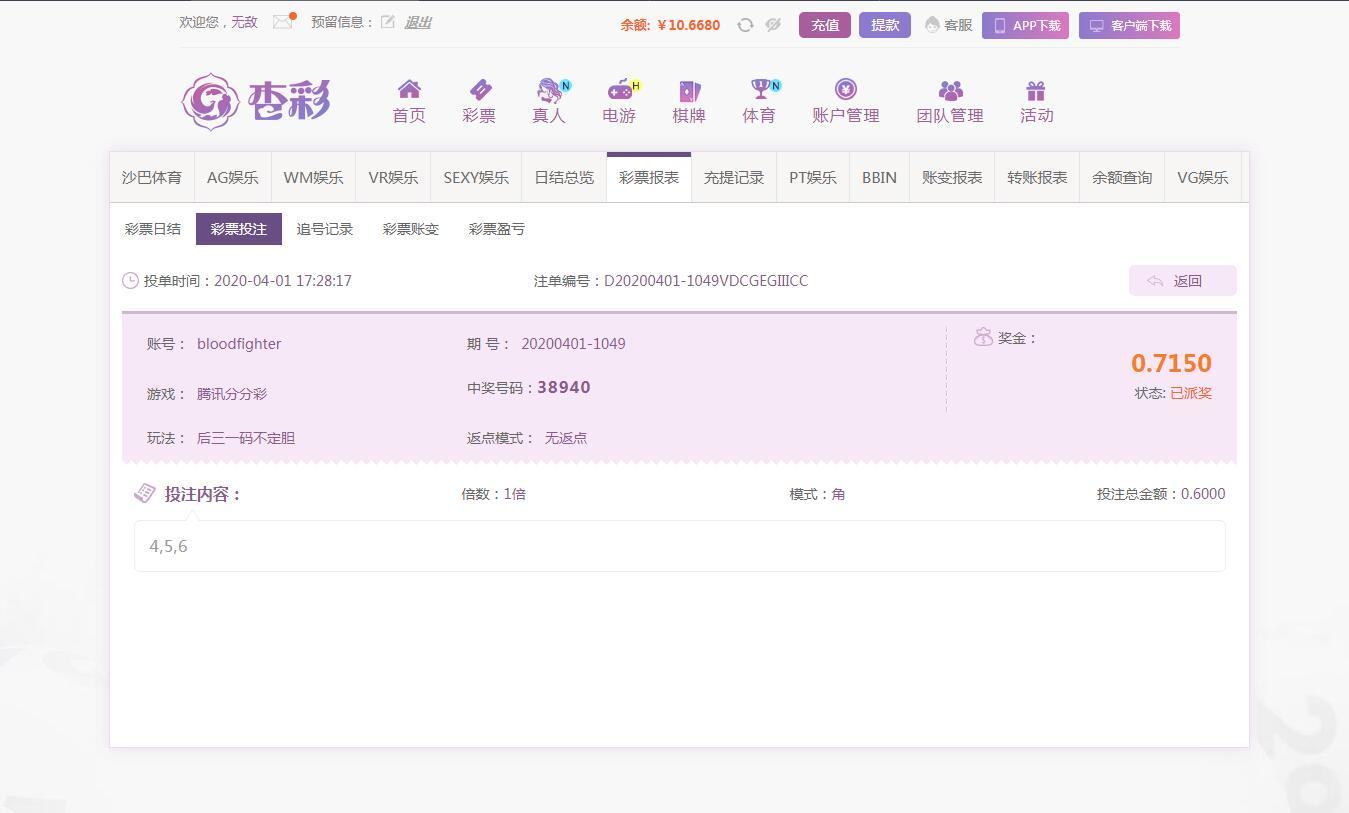The height and width of the screenshot is (813, 1349).
Task: Refresh the account balance
Action: pos(745,25)
